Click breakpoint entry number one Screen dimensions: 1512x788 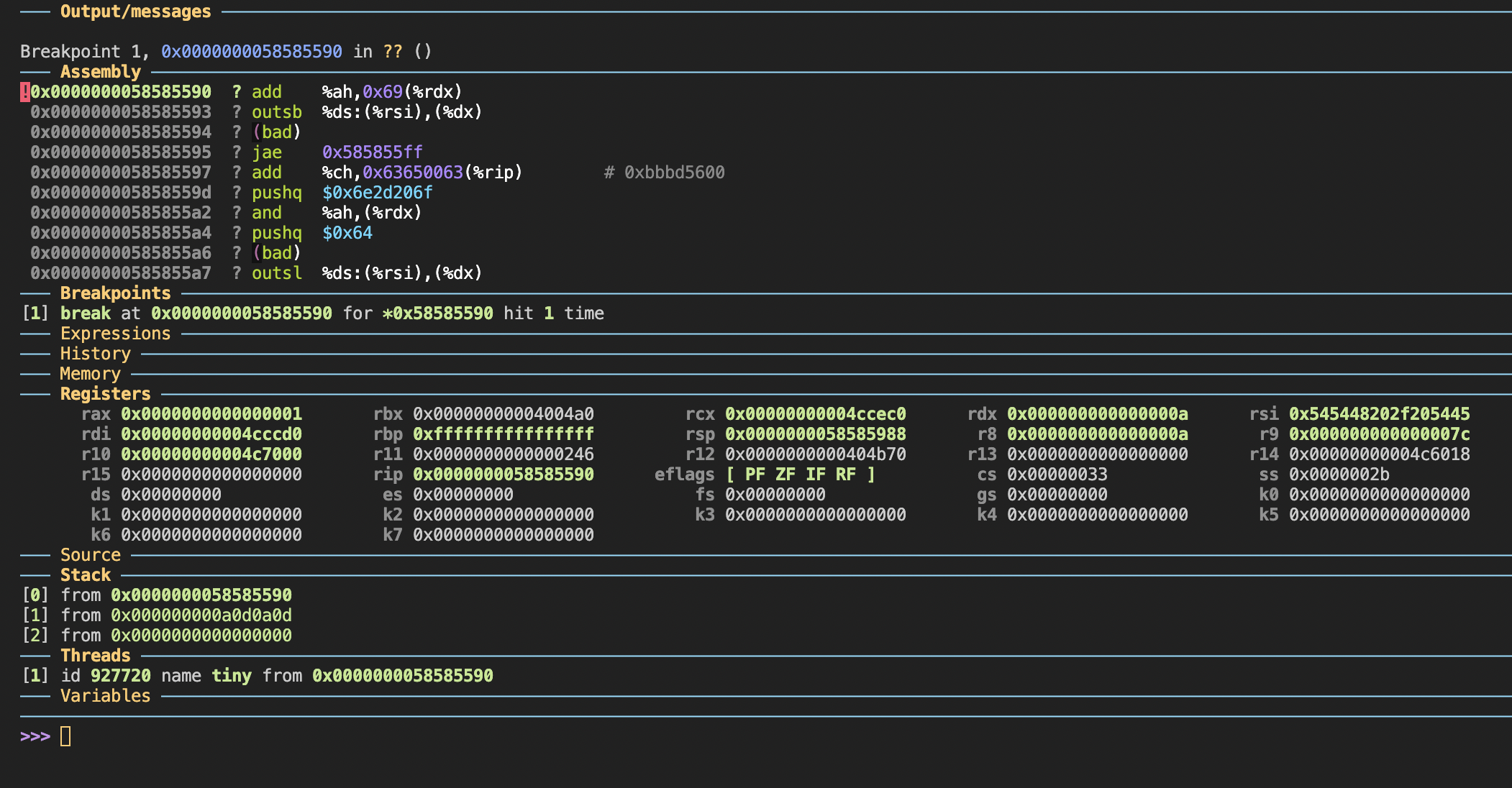(x=35, y=313)
